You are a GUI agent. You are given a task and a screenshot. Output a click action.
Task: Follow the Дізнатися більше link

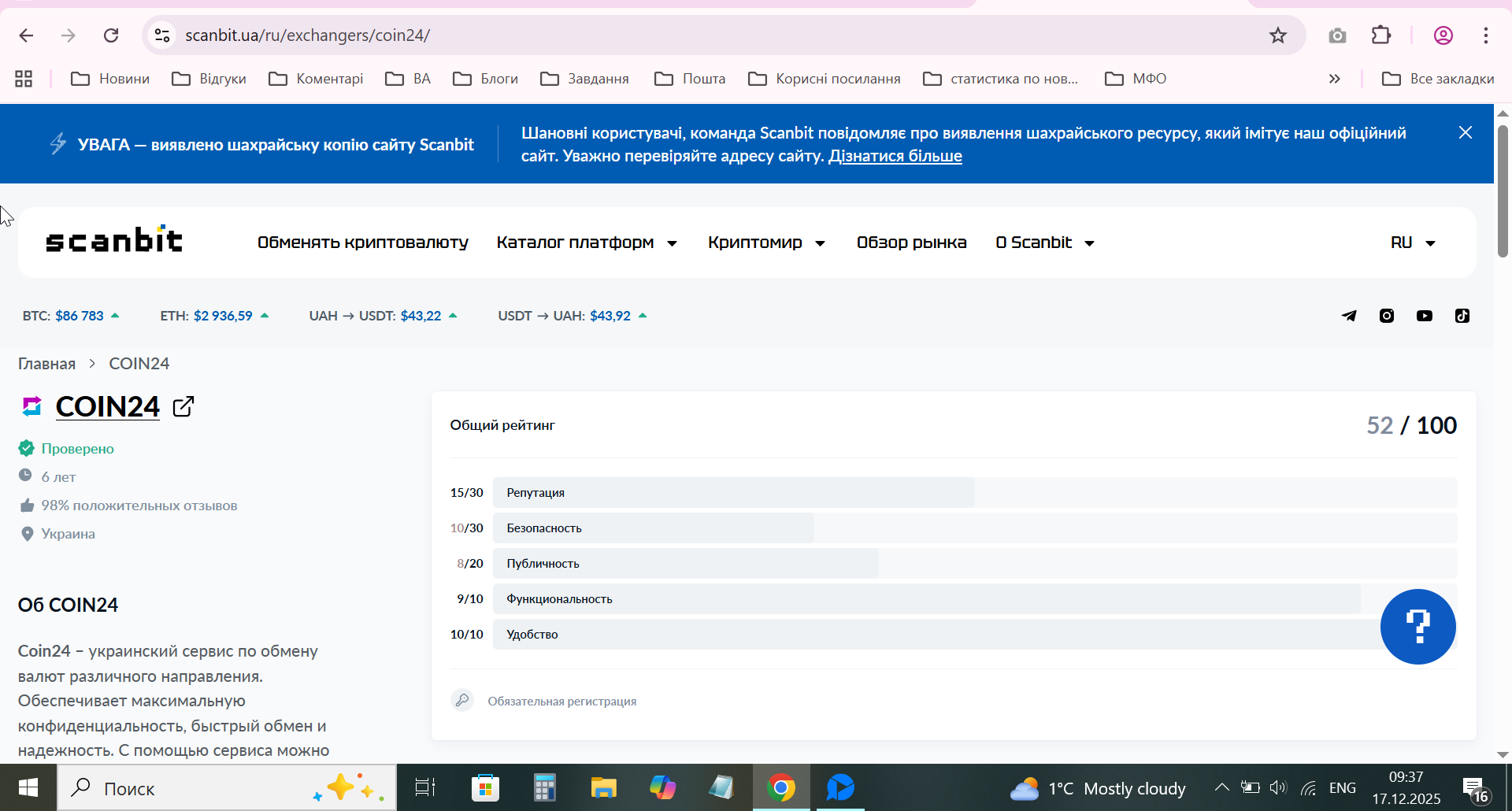tap(895, 156)
